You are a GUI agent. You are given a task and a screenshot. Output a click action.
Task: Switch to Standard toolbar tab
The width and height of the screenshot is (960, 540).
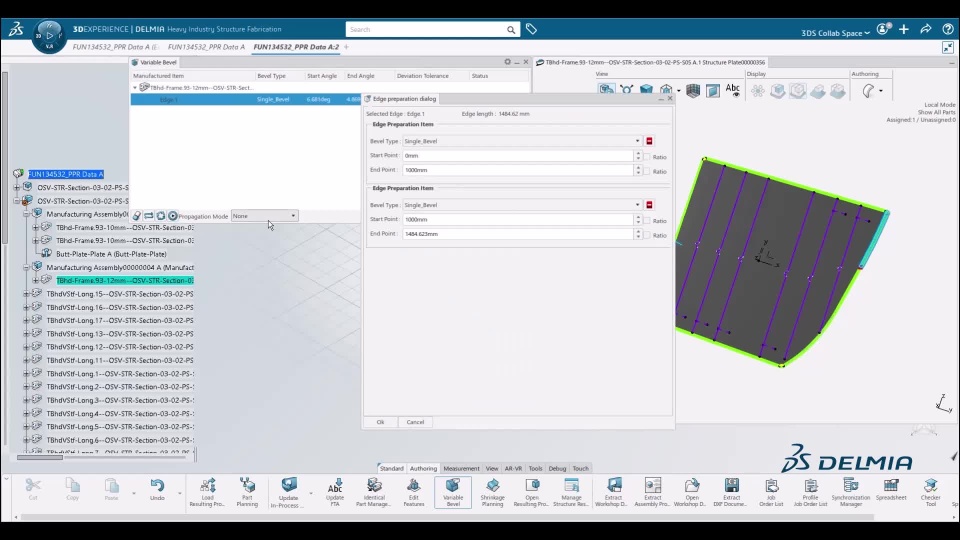391,468
